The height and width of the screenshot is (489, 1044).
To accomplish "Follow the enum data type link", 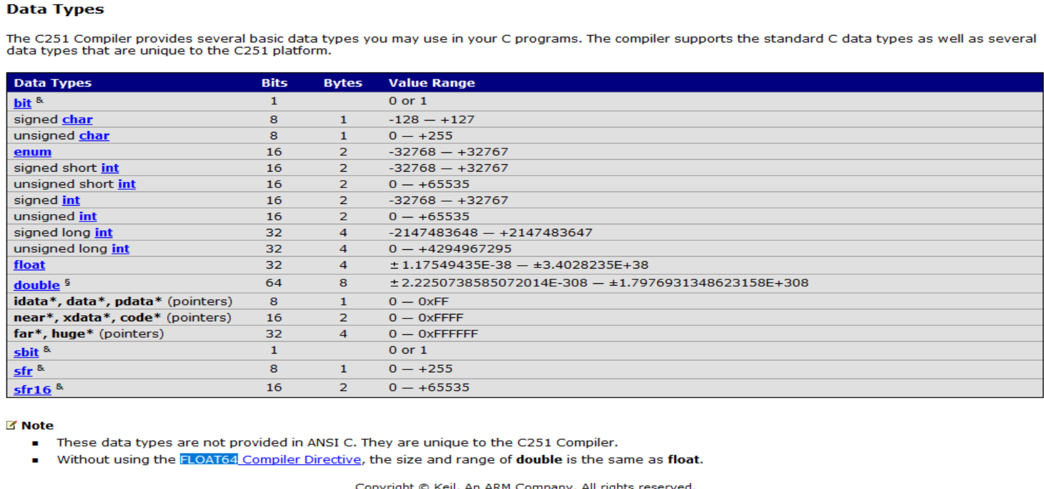I will click(33, 152).
